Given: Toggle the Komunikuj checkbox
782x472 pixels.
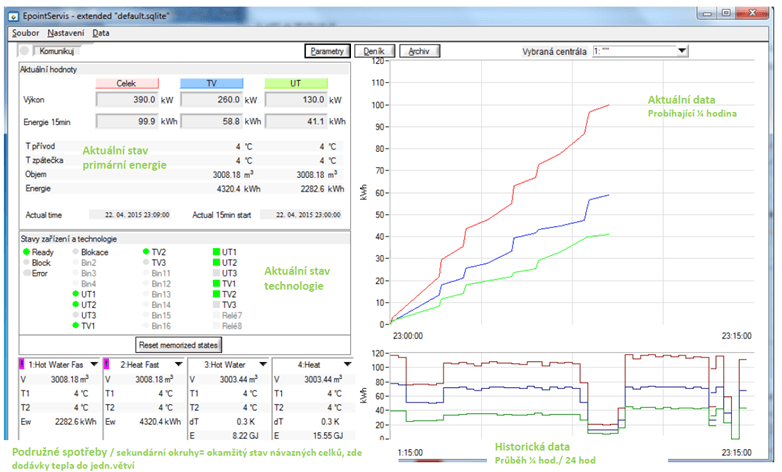Looking at the screenshot, I should [x=24, y=51].
